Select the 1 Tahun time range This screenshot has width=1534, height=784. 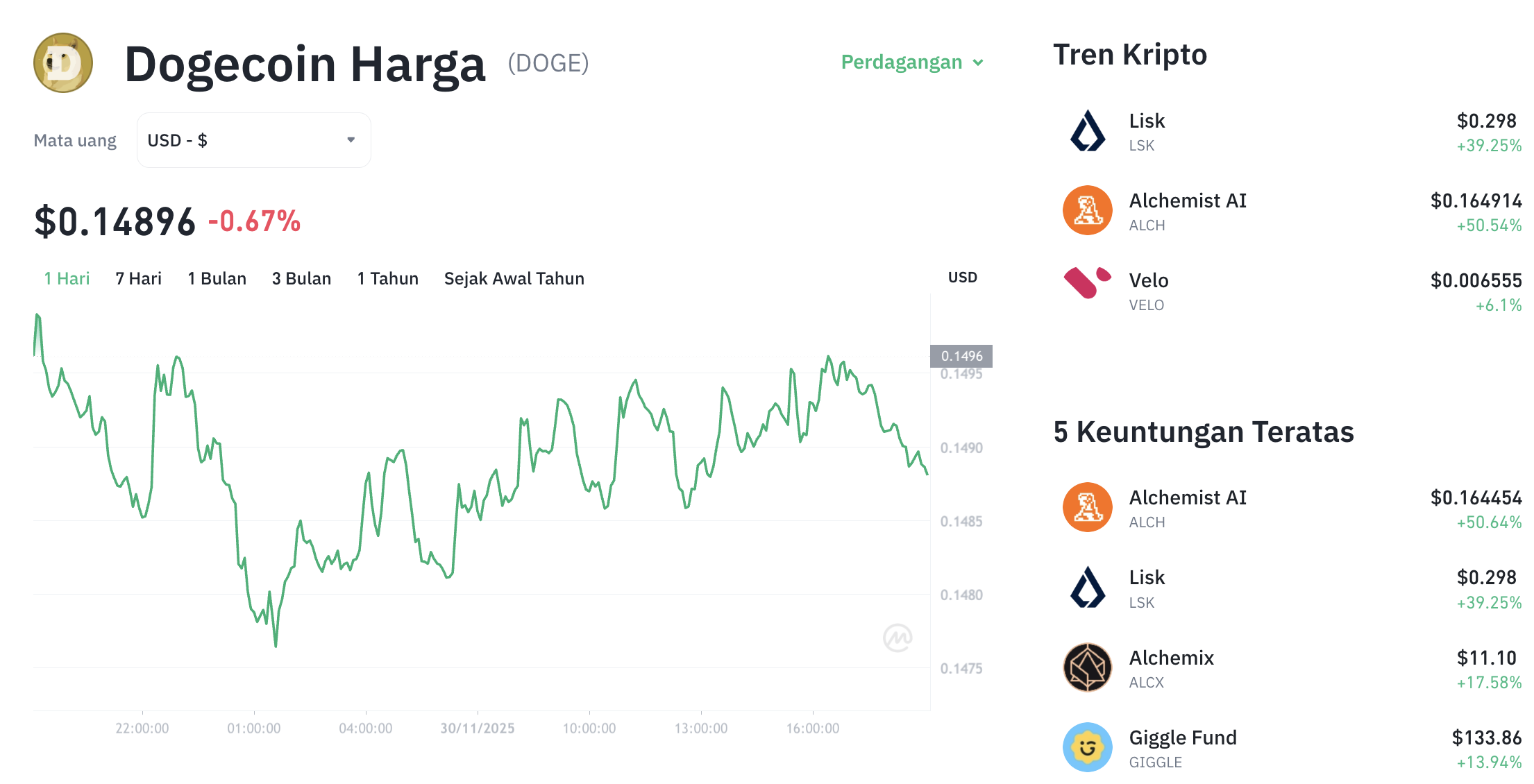coord(387,278)
